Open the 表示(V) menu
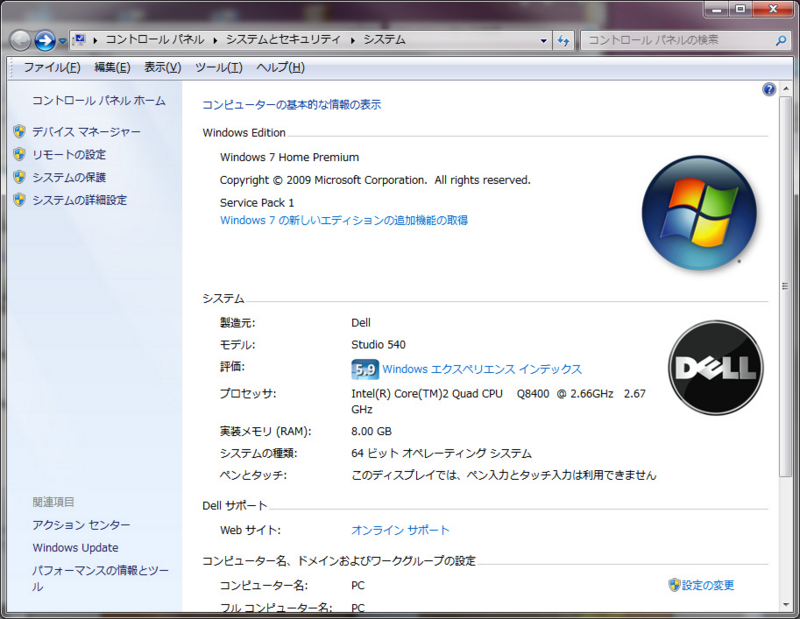Screen dimensions: 800x619 click(x=163, y=67)
